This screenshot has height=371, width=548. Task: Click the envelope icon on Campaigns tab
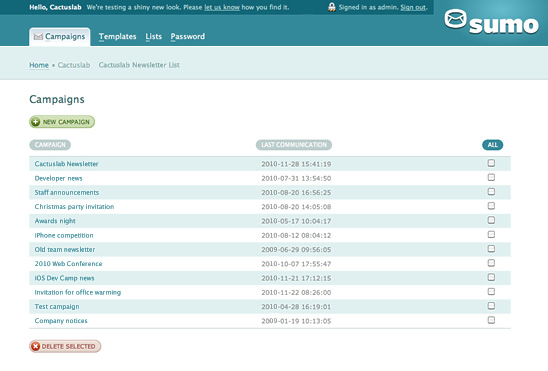coord(38,36)
